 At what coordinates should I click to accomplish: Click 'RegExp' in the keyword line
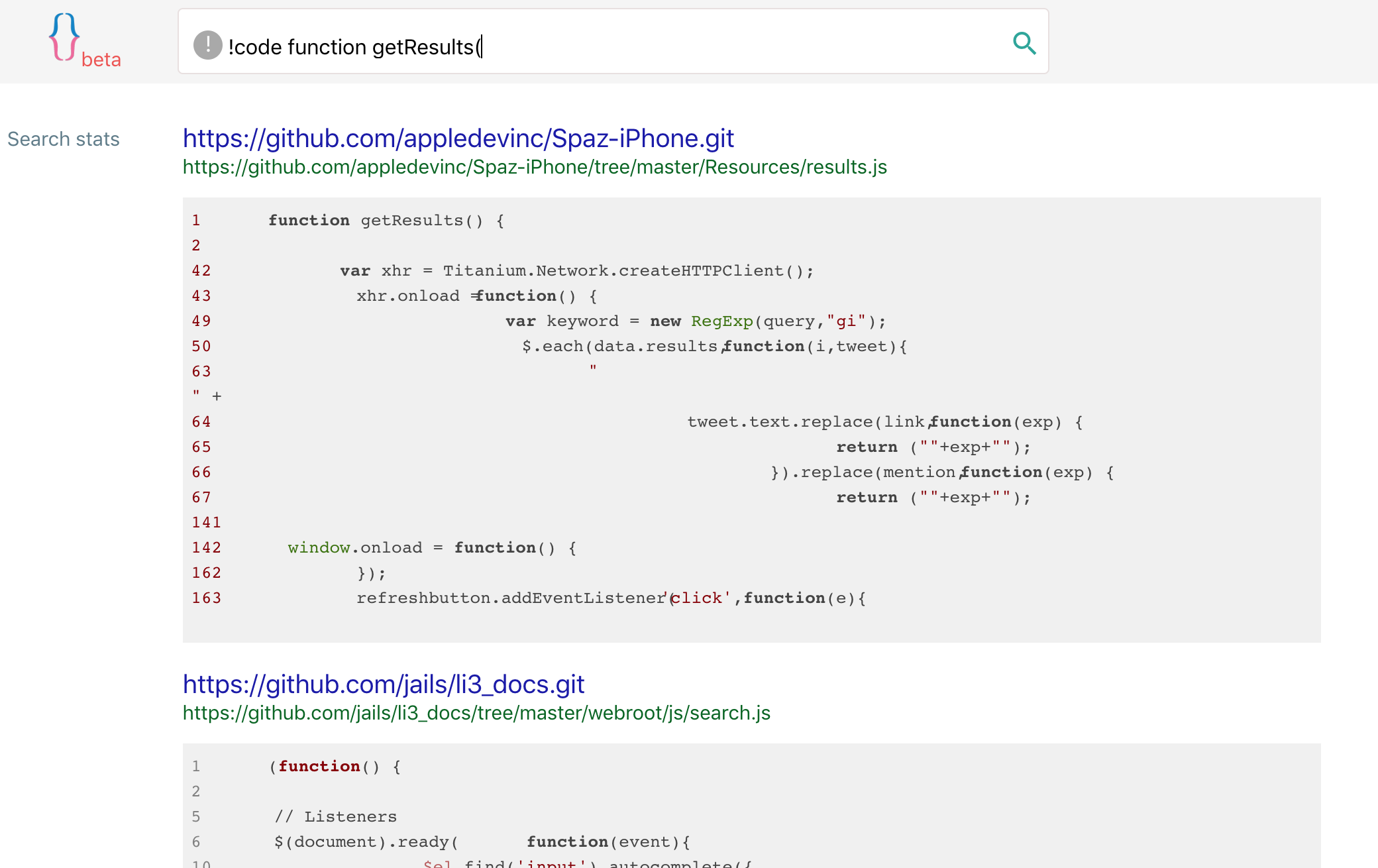pos(722,321)
